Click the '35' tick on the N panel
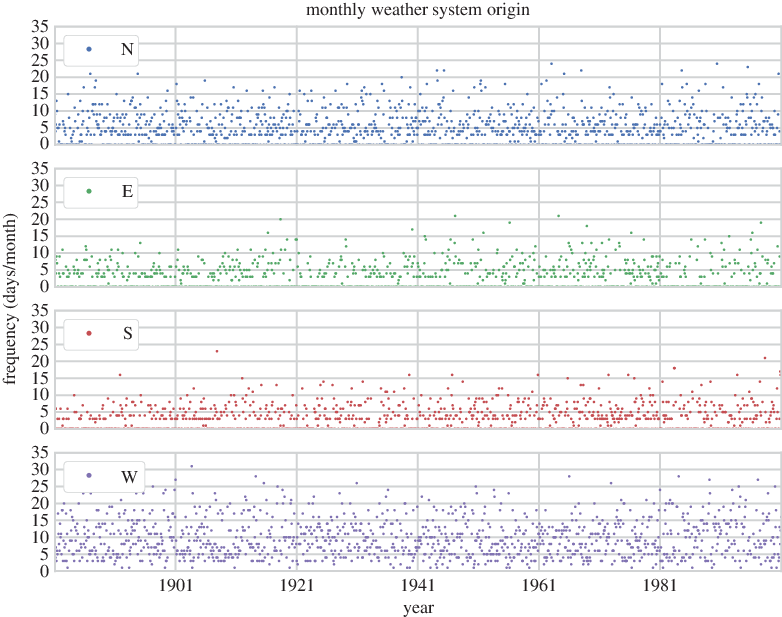The width and height of the screenshot is (782, 617). click(40, 26)
